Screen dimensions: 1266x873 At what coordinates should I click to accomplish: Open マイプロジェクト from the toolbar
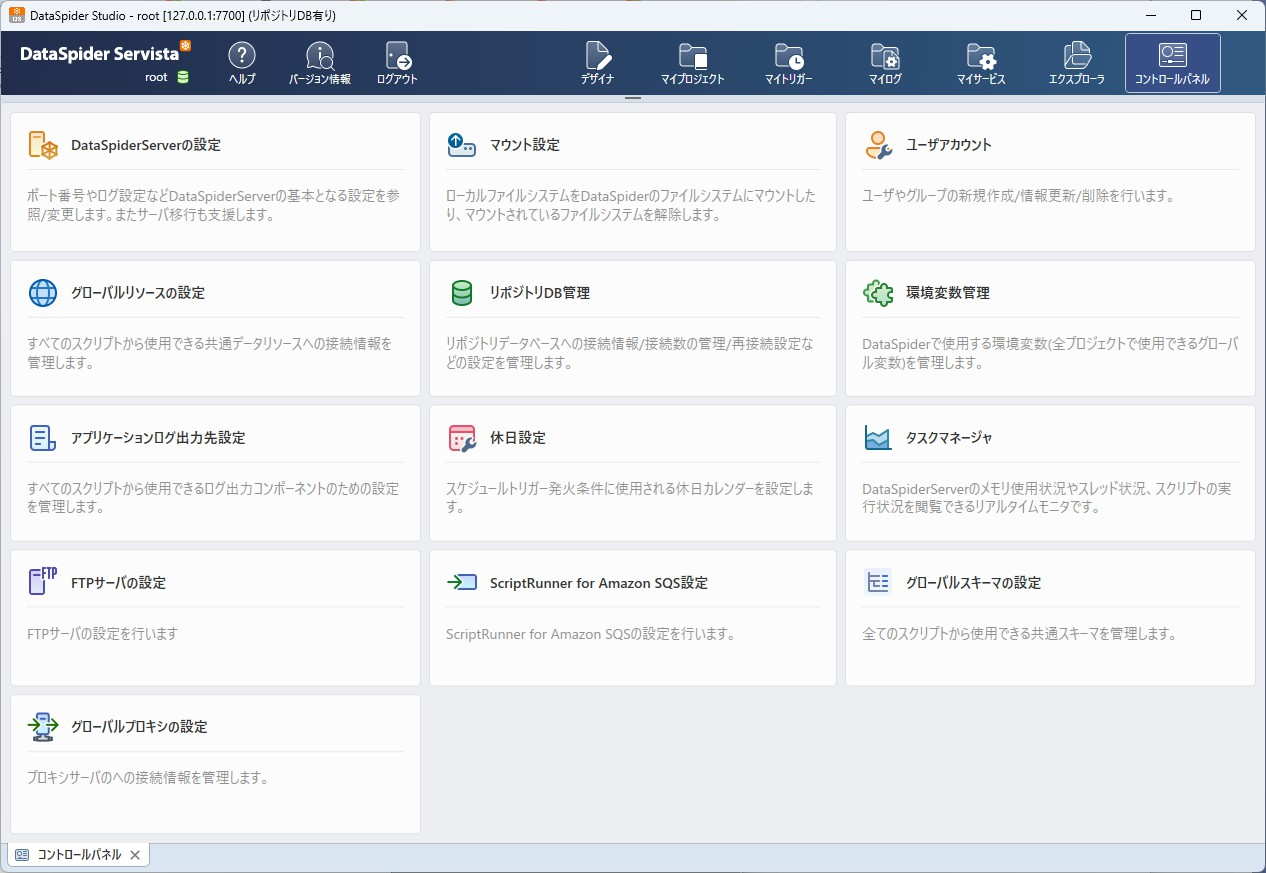693,62
